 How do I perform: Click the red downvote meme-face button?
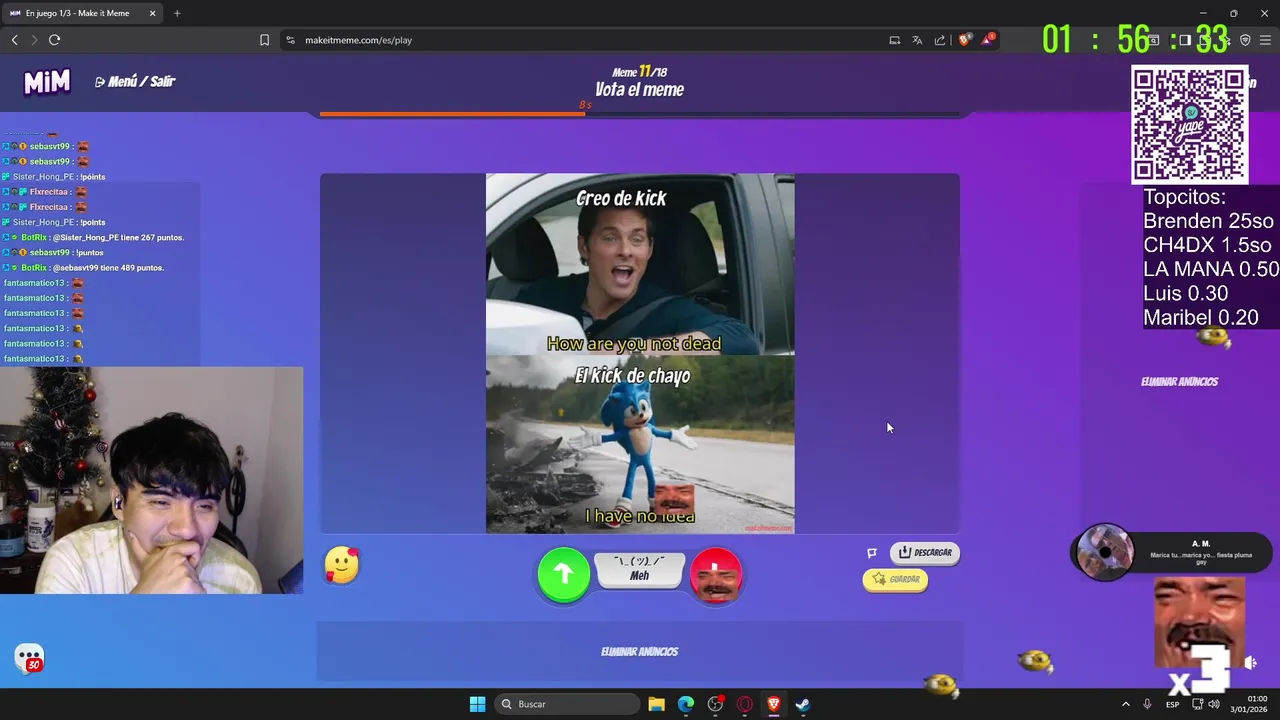[x=716, y=575]
